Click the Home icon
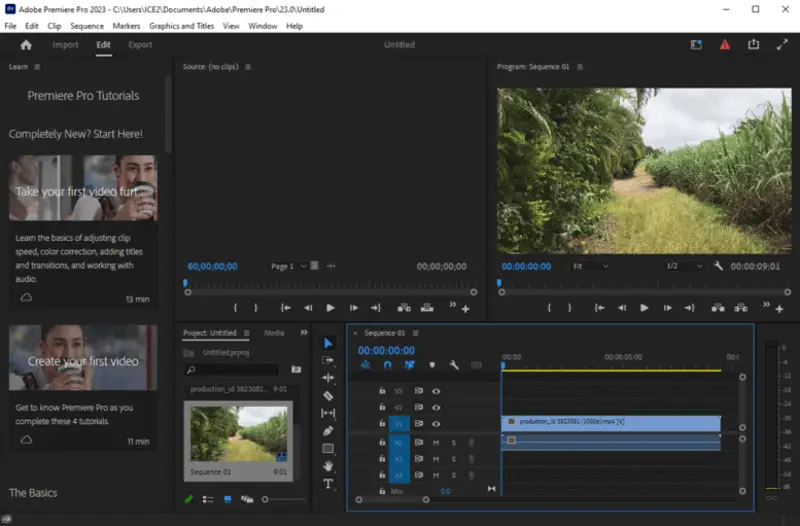Screen dimensions: 800x526 coord(26,45)
